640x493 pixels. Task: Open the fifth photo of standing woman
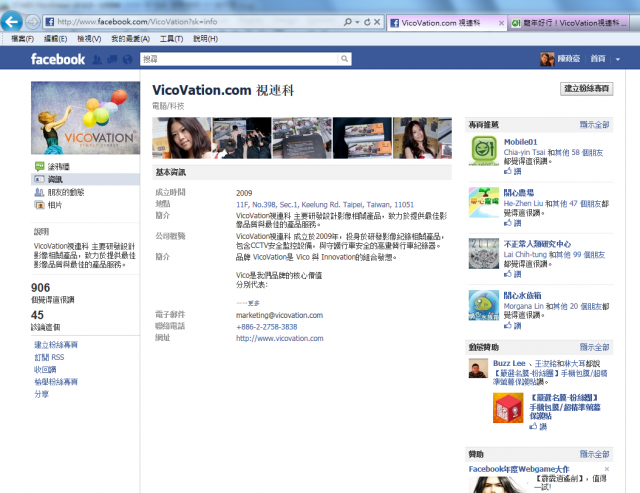(x=422, y=138)
